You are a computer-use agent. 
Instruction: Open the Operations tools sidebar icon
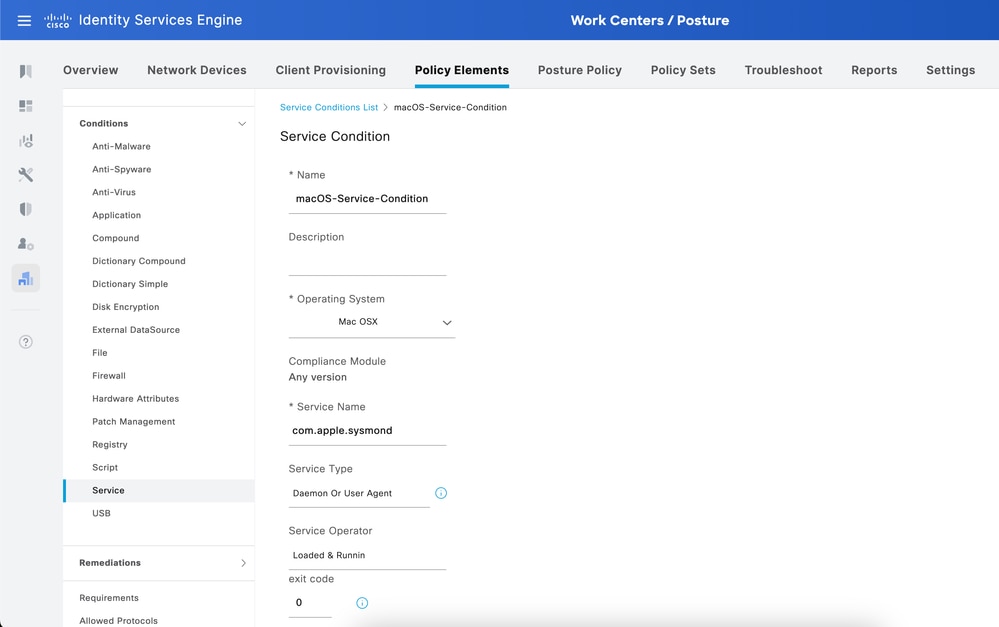pyautogui.click(x=25, y=175)
